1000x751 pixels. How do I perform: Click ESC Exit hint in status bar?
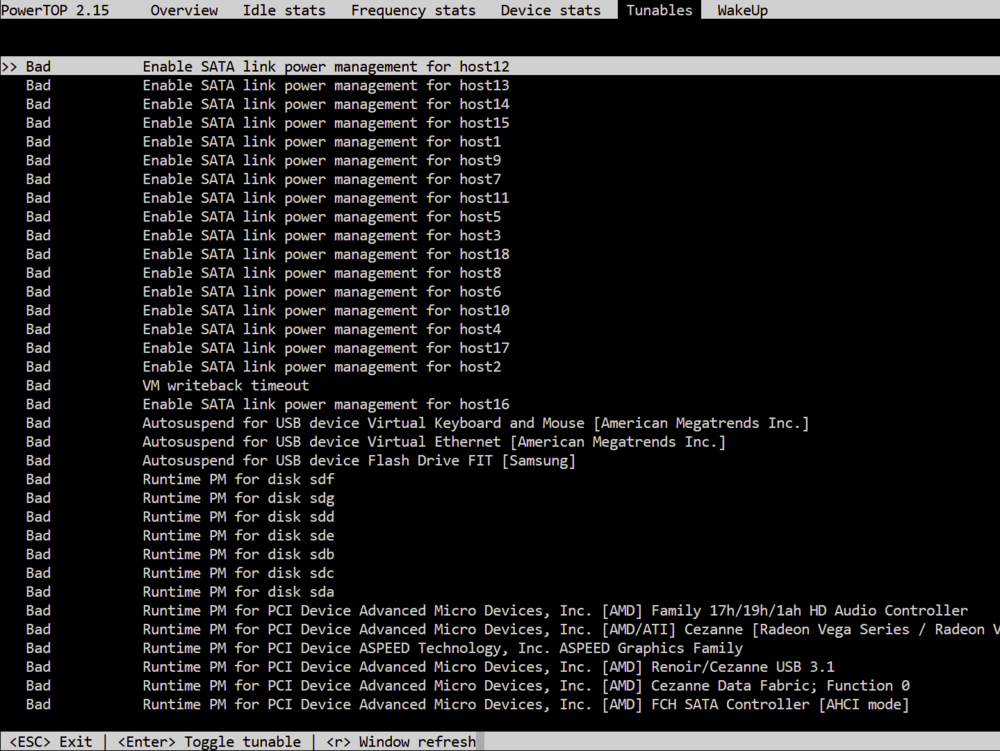[x=51, y=741]
